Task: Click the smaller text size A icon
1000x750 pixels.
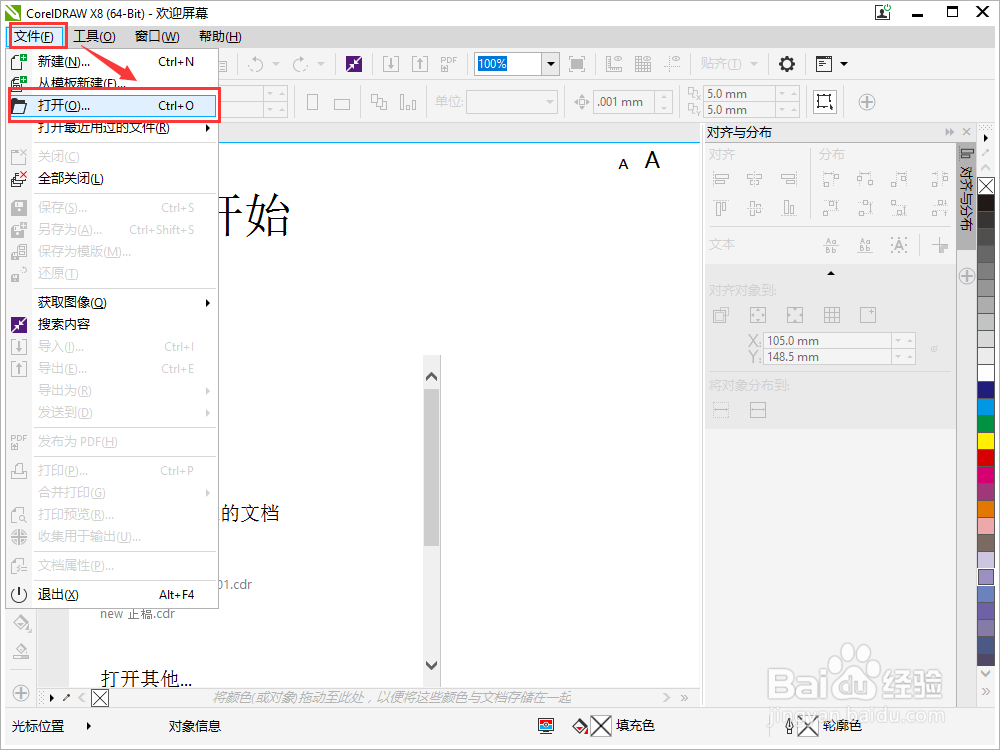Action: click(x=624, y=165)
